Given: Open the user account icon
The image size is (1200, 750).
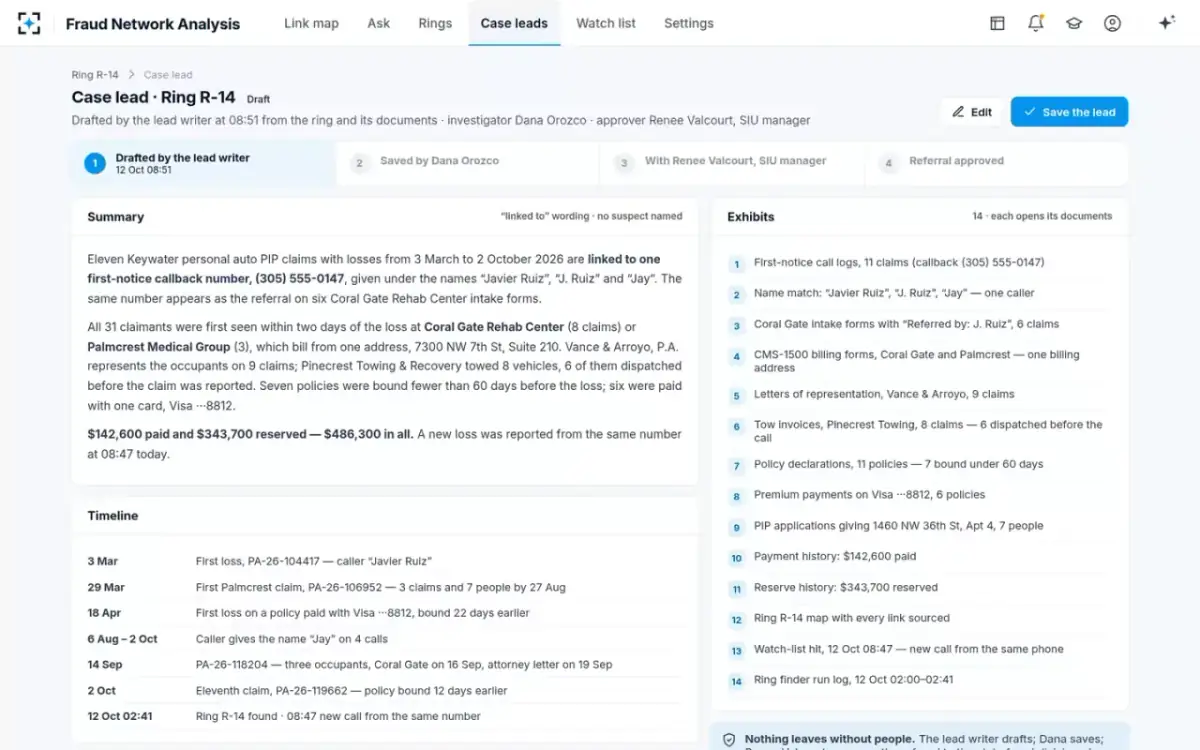Looking at the screenshot, I should click(1112, 23).
